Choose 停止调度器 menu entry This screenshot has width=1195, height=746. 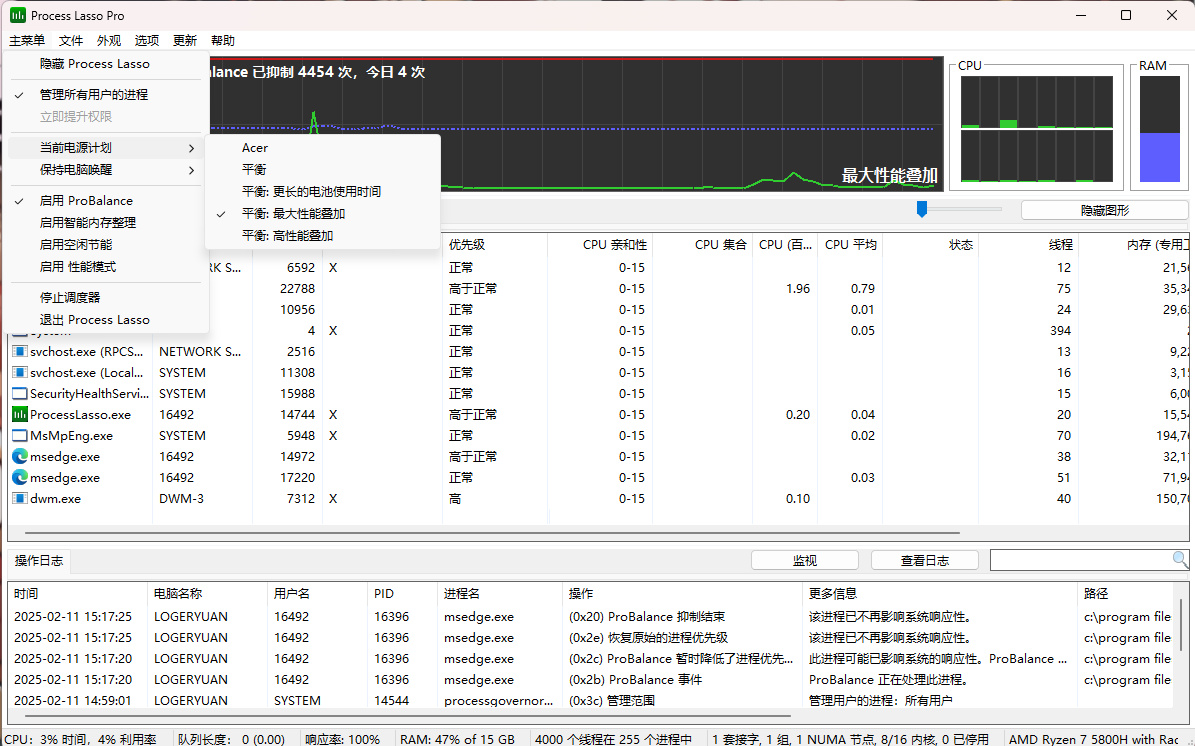point(108,297)
